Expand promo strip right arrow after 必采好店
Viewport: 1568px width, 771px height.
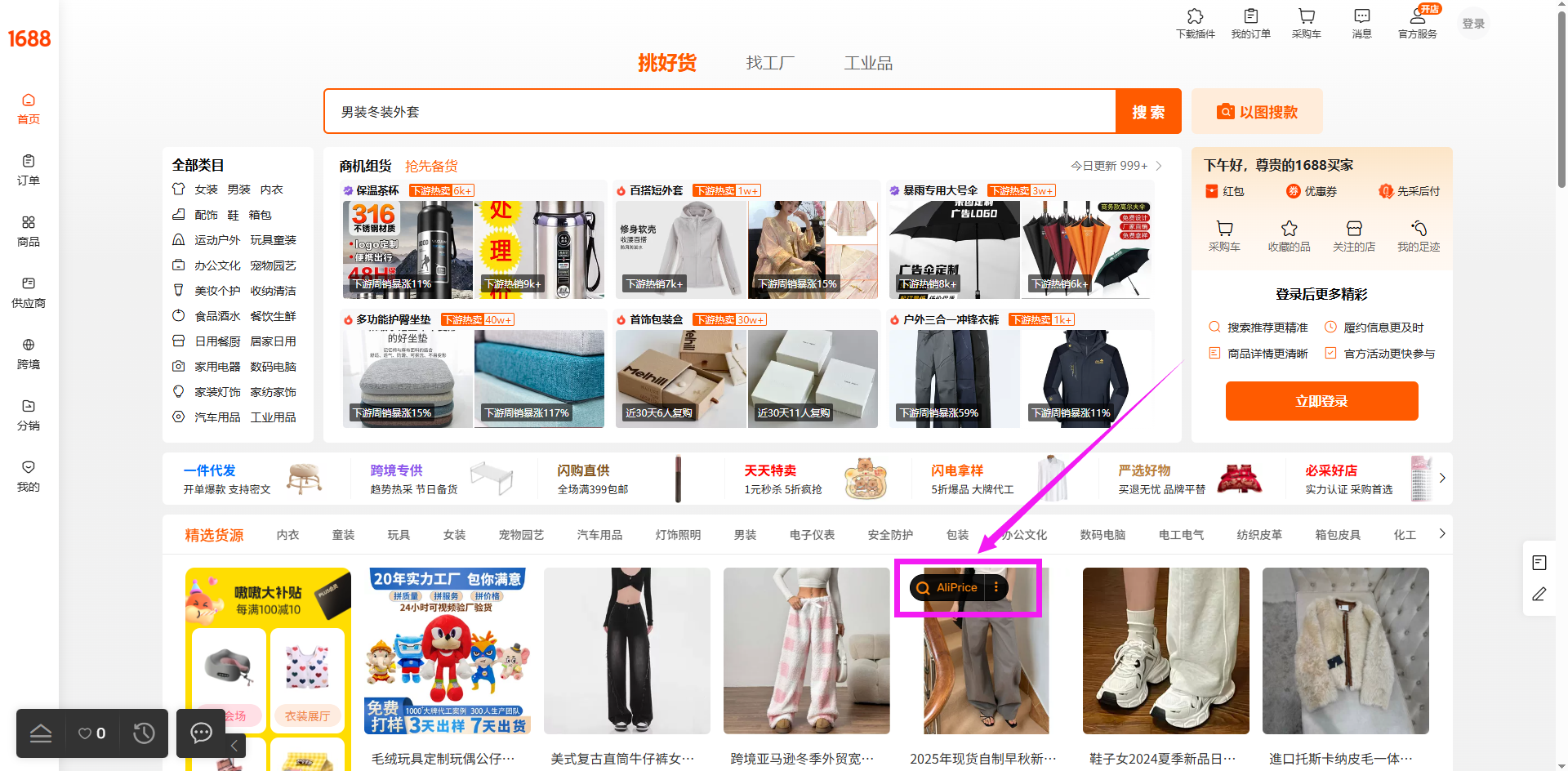[x=1442, y=478]
